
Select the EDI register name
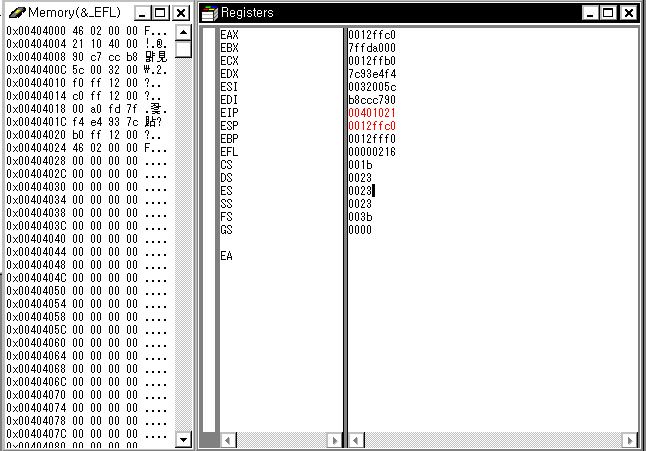pos(229,100)
